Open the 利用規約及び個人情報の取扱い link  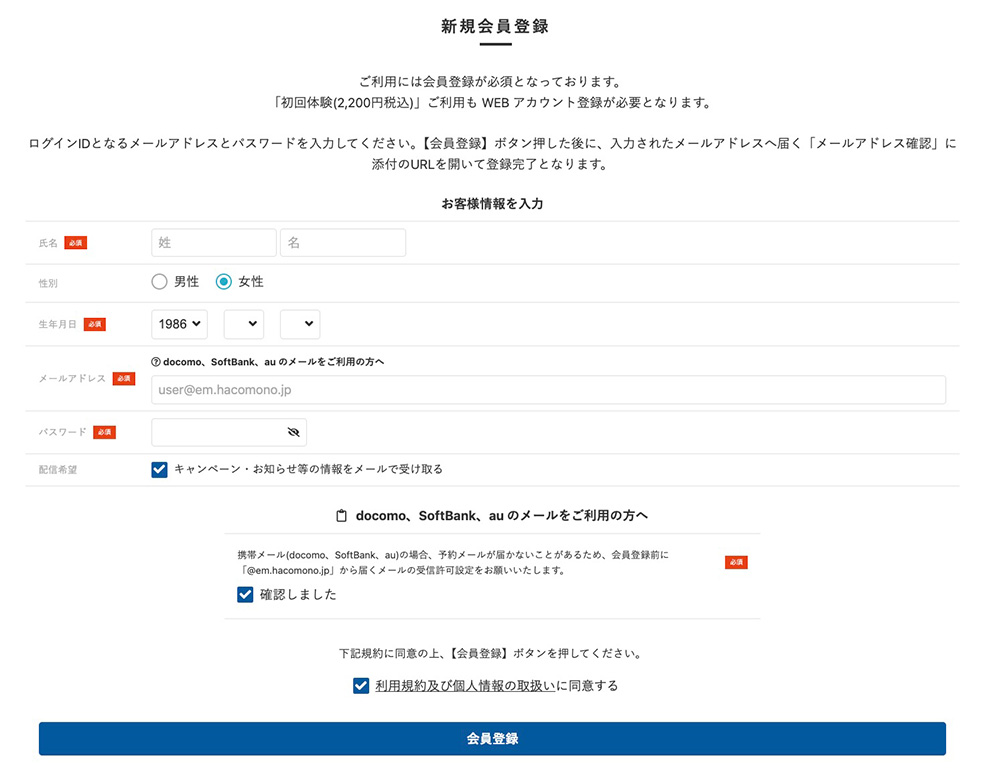point(465,686)
